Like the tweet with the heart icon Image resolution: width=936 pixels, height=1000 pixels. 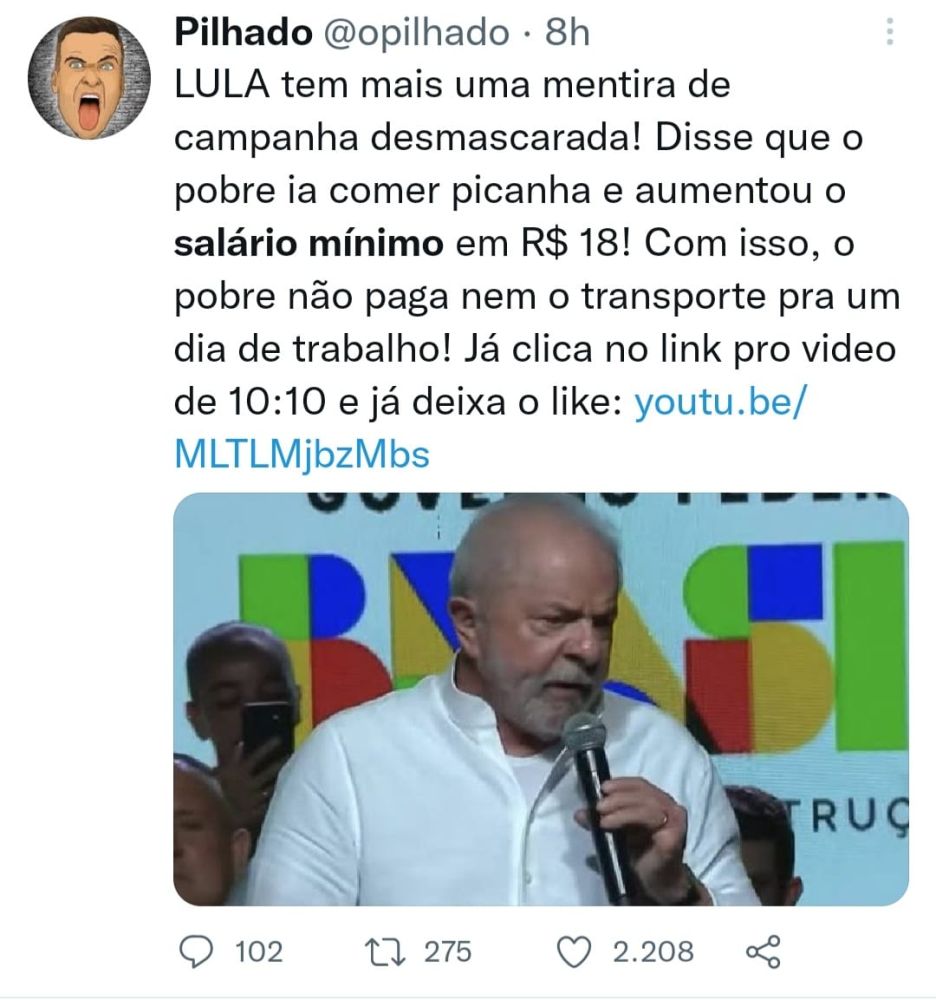(574, 952)
